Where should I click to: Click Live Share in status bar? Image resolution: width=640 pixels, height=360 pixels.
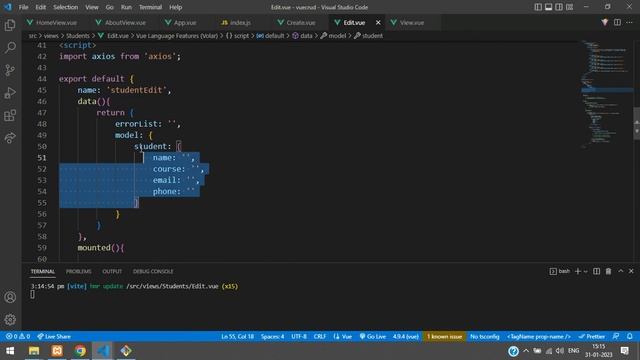pyautogui.click(x=54, y=336)
